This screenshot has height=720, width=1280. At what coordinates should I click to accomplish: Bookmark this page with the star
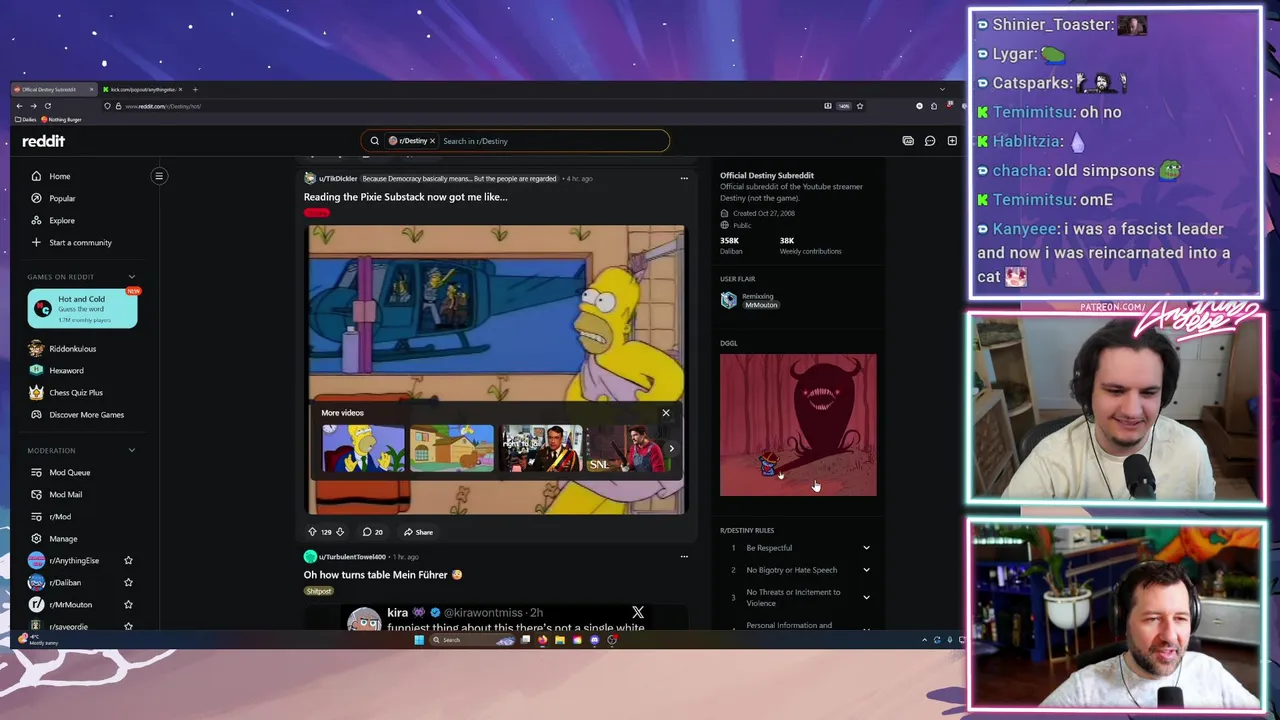click(860, 106)
